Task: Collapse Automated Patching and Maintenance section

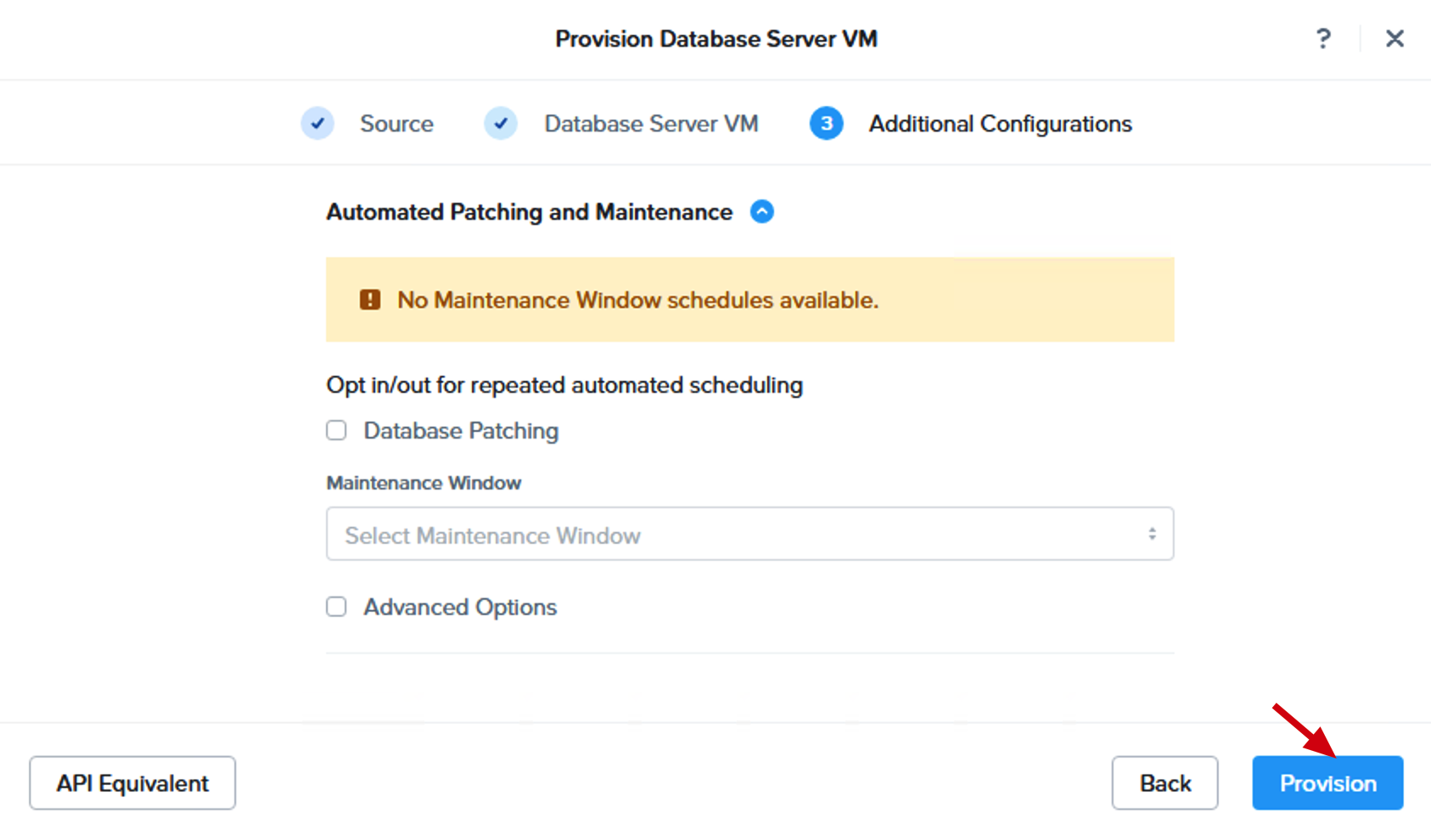Action: 762,211
